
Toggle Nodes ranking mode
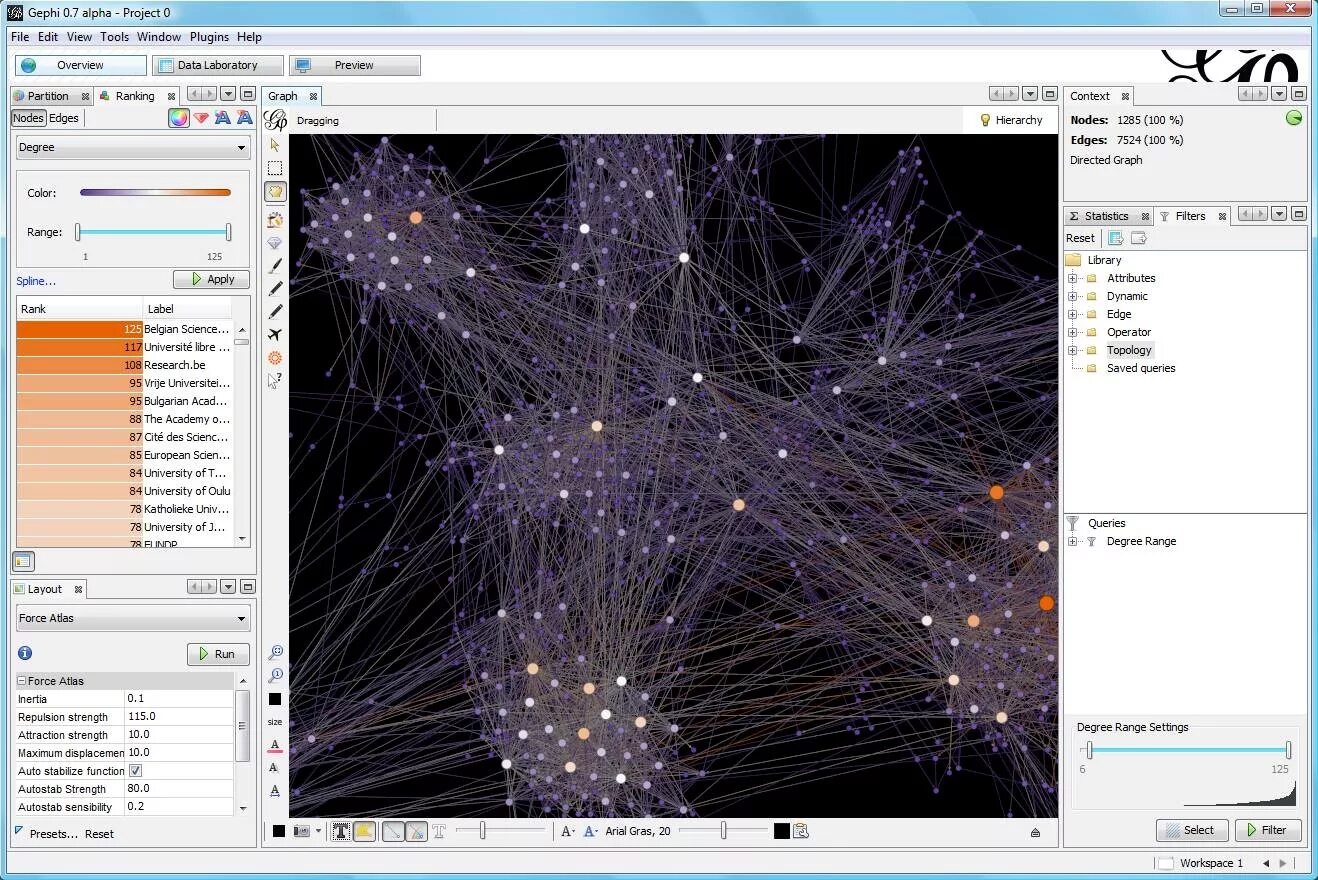[28, 118]
